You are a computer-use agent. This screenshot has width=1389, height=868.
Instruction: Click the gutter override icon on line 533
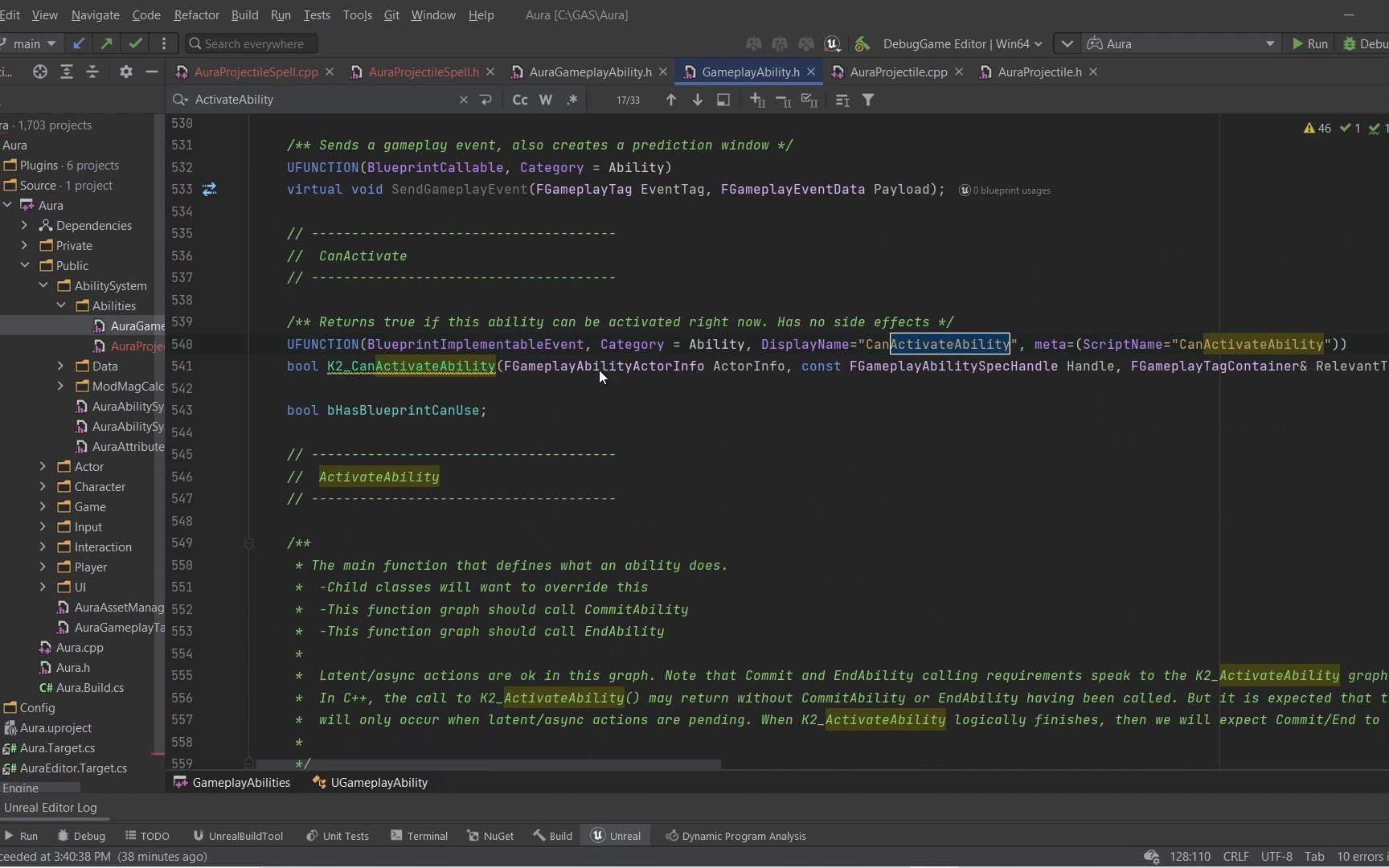click(209, 190)
